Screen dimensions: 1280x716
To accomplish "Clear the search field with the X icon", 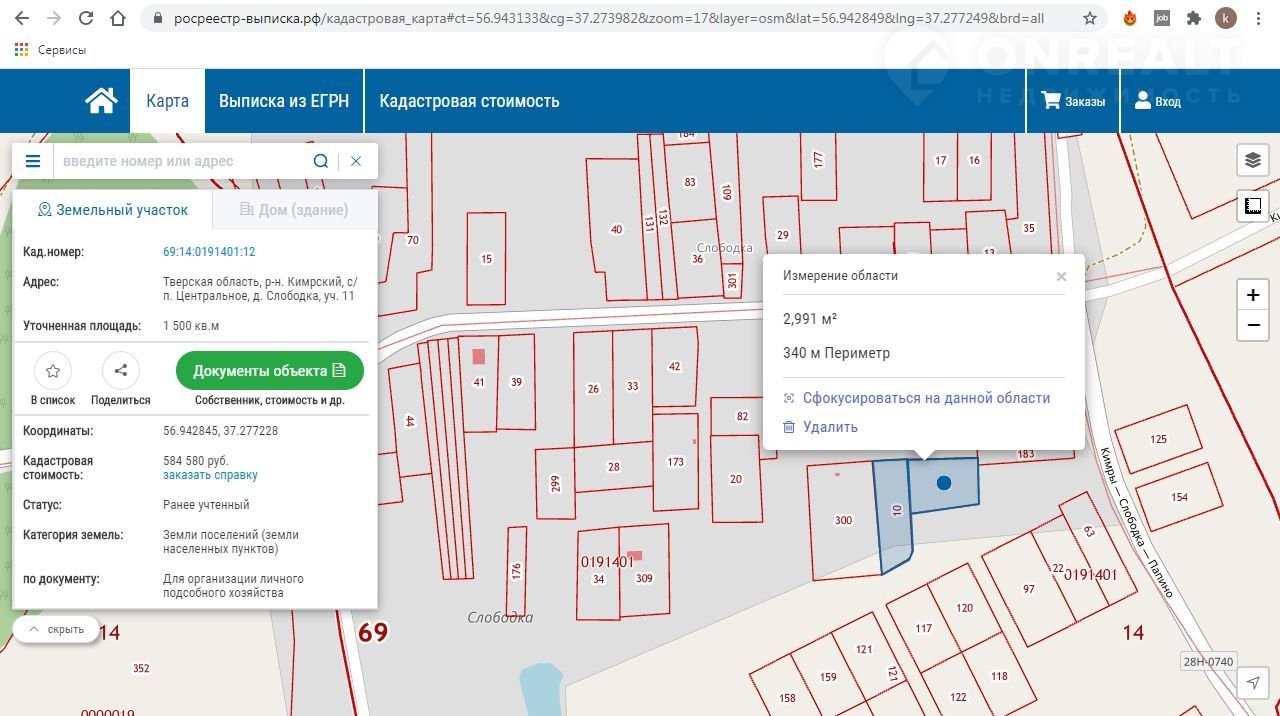I will (x=356, y=161).
